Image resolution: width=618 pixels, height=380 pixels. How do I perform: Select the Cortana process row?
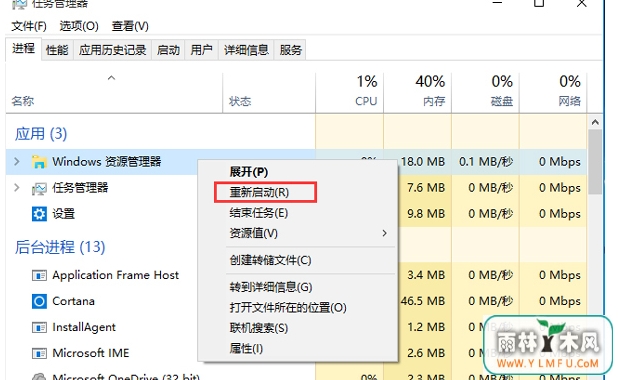(x=296, y=302)
